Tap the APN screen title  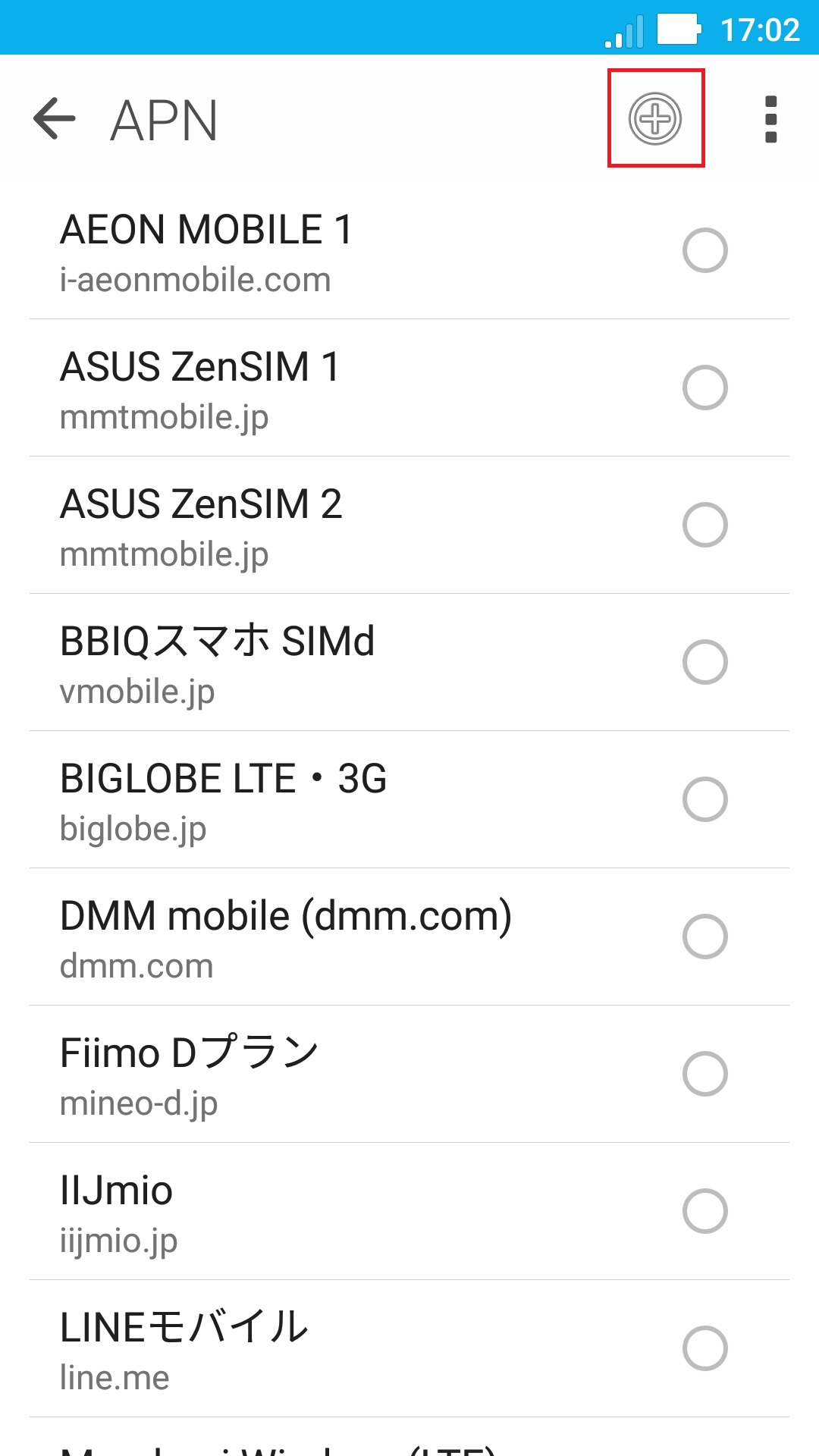coord(164,120)
